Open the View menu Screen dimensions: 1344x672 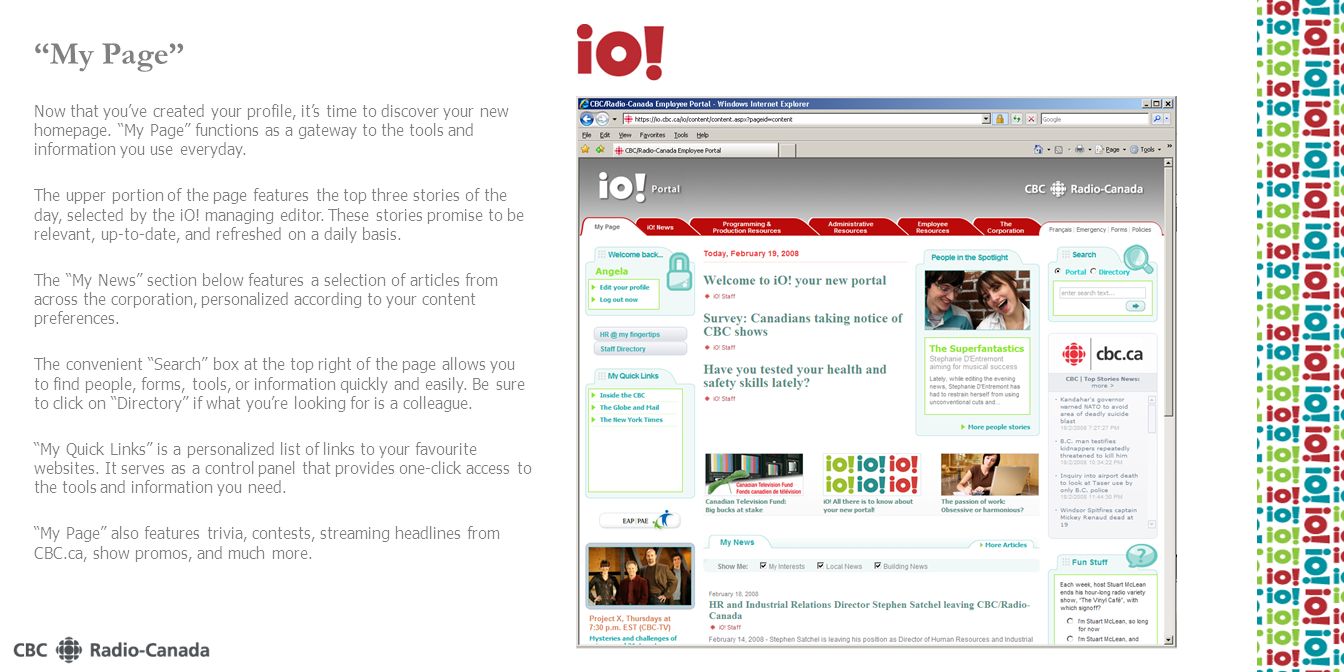pyautogui.click(x=625, y=135)
